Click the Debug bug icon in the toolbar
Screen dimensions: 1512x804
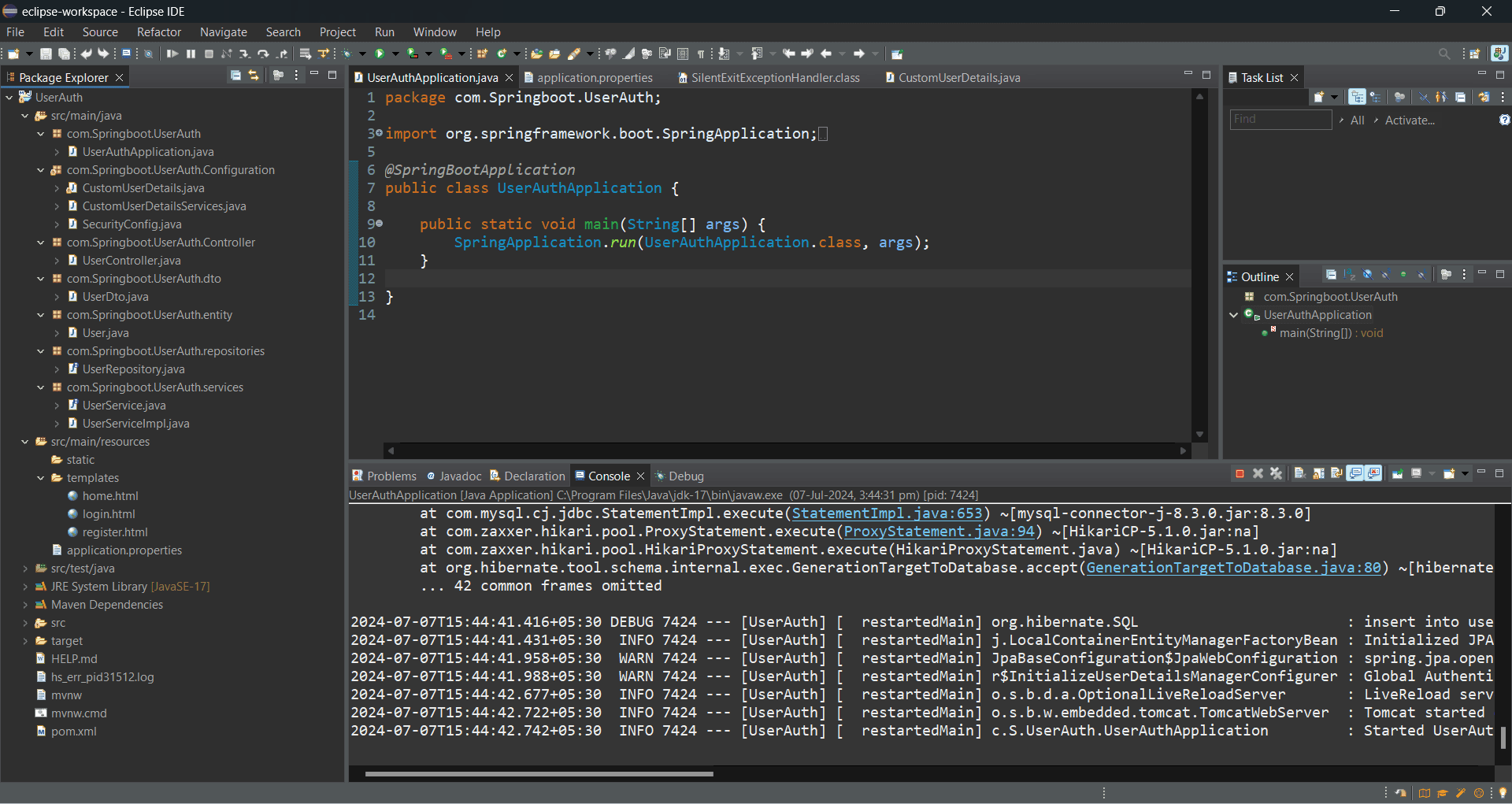tap(346, 54)
